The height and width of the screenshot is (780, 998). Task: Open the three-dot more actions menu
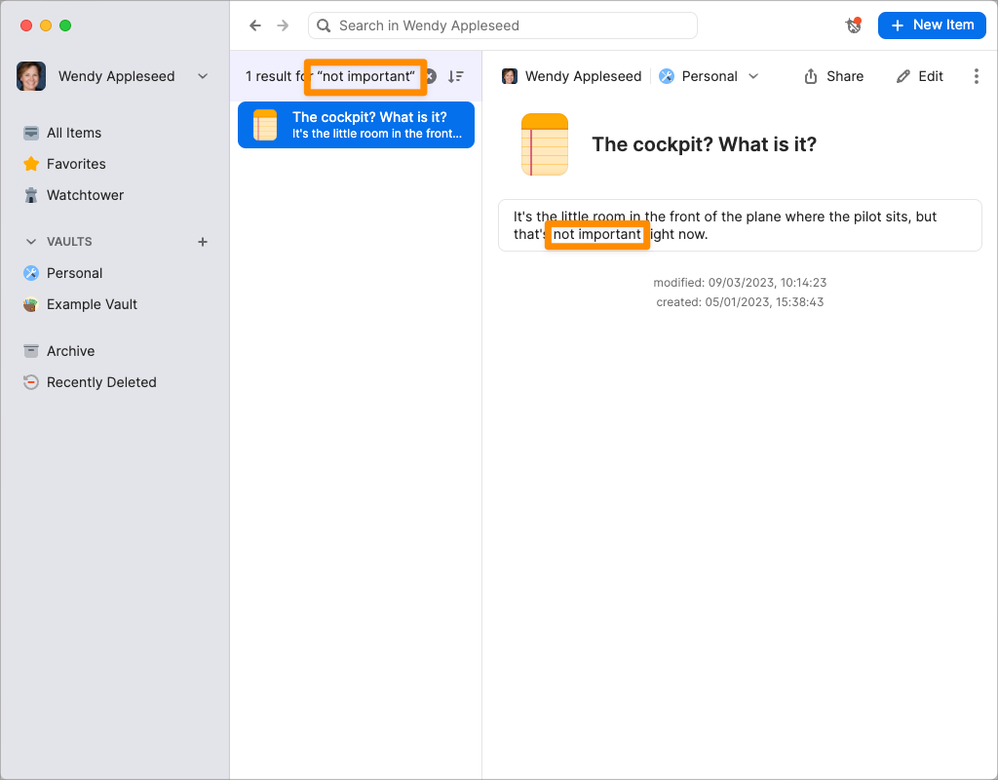pos(976,76)
